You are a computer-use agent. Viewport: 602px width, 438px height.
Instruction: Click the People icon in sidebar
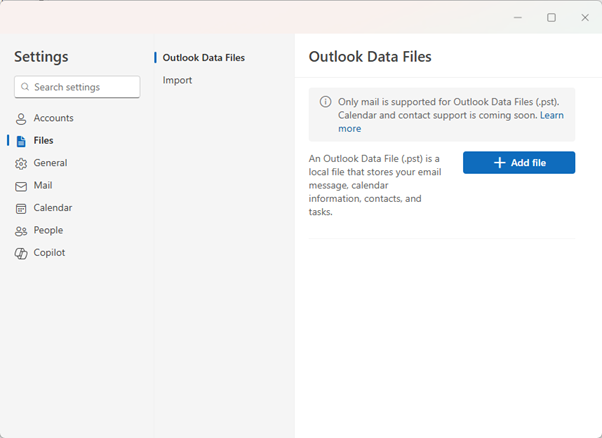(x=21, y=231)
